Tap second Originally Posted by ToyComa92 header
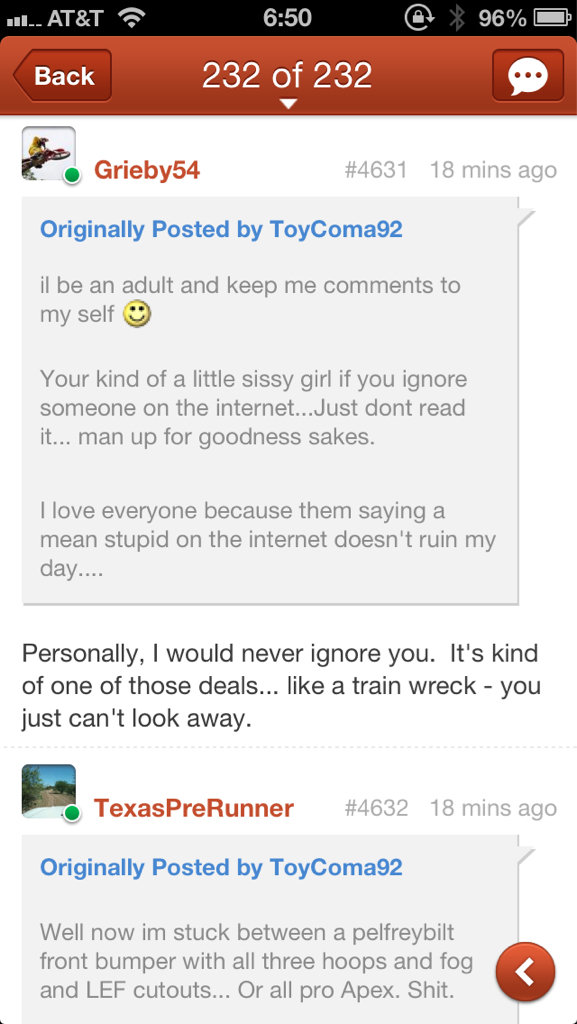Viewport: 577px width, 1024px height. 221,867
